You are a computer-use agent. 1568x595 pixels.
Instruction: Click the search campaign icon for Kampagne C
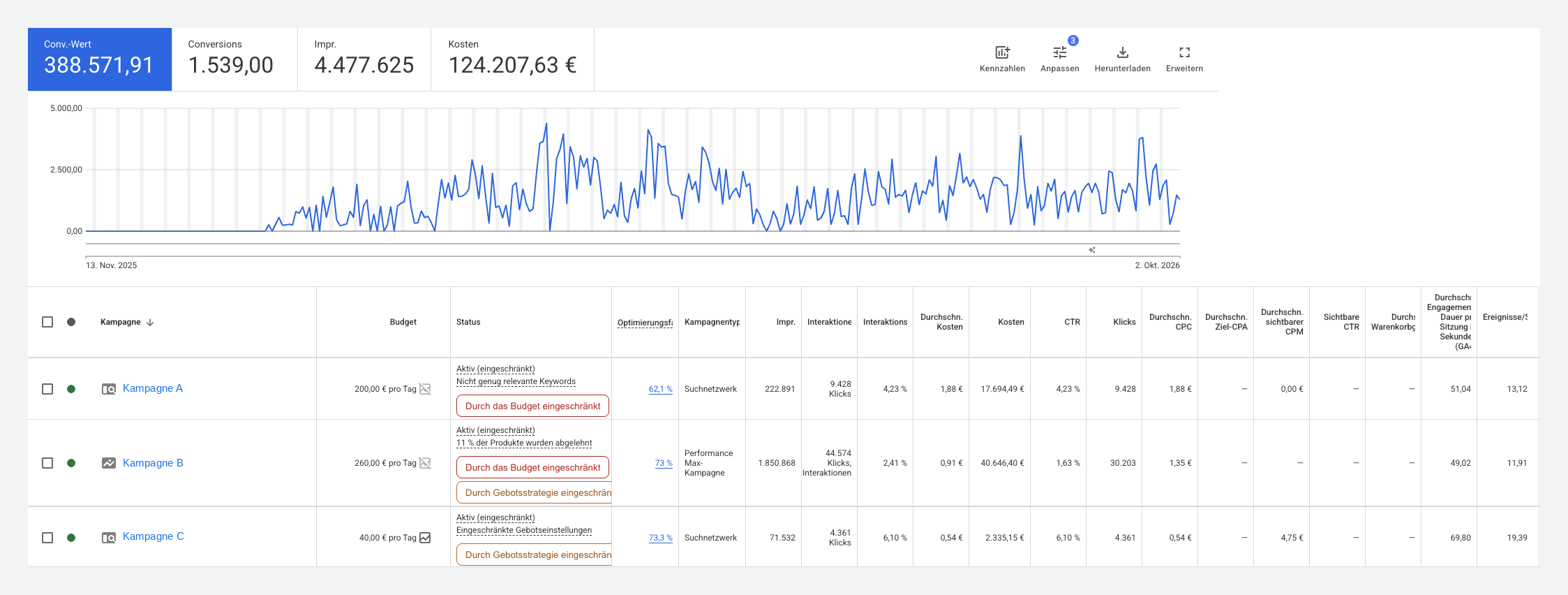109,538
